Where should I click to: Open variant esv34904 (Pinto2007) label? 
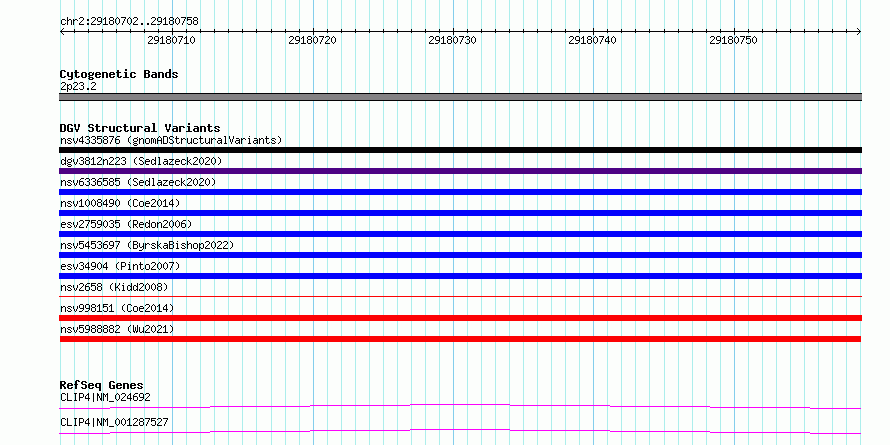pyautogui.click(x=120, y=266)
